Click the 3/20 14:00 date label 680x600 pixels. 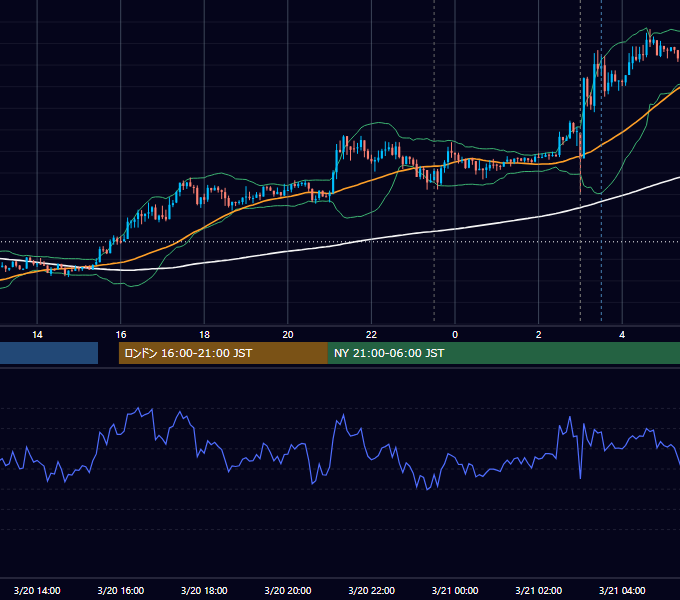tap(37, 590)
